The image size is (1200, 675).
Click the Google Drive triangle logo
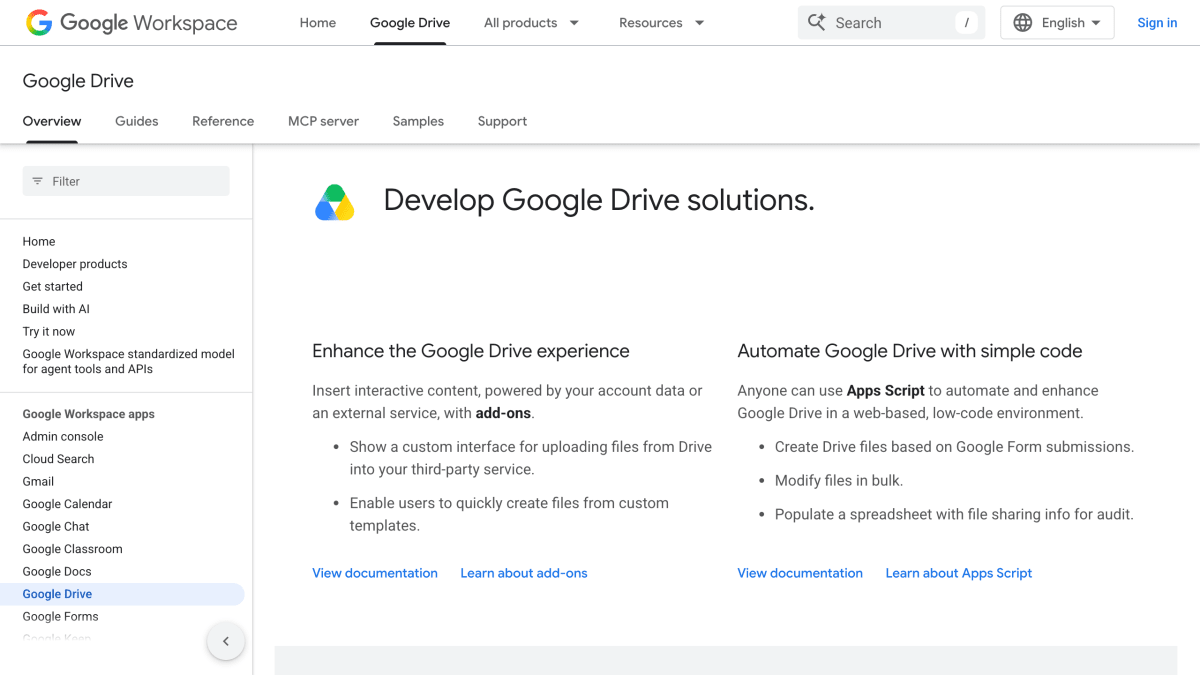coord(335,202)
